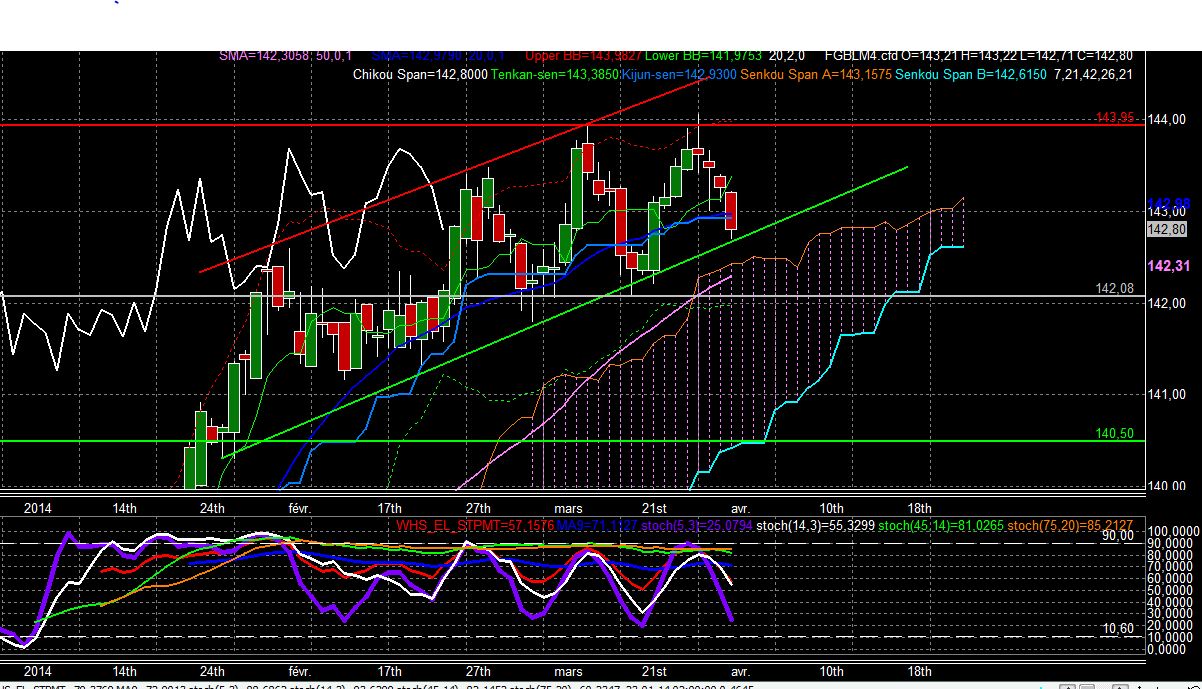Click the last red candlestick on the chart
Viewport: 1202px width, 689px height.
point(730,211)
